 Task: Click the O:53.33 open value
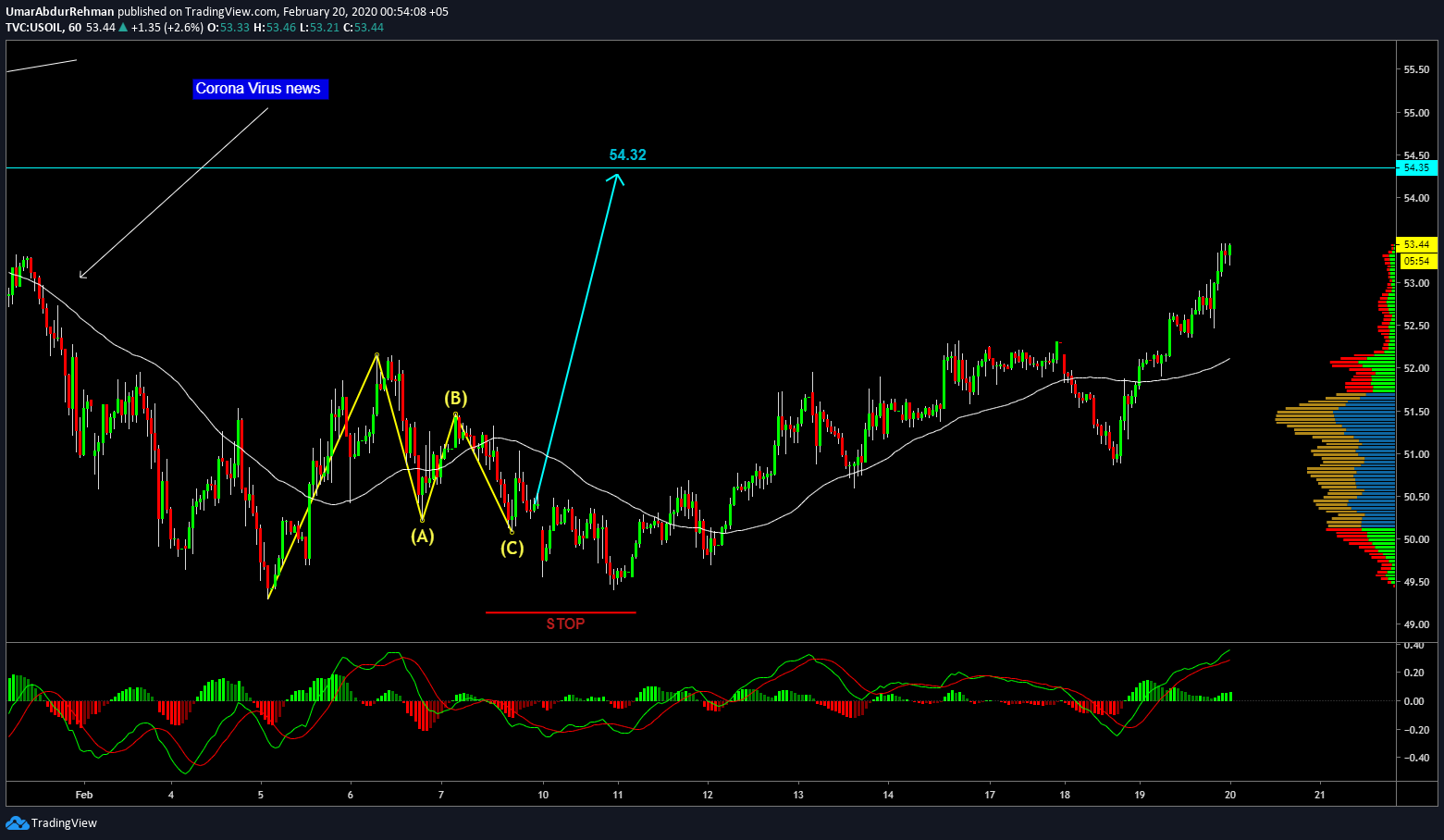(x=228, y=28)
